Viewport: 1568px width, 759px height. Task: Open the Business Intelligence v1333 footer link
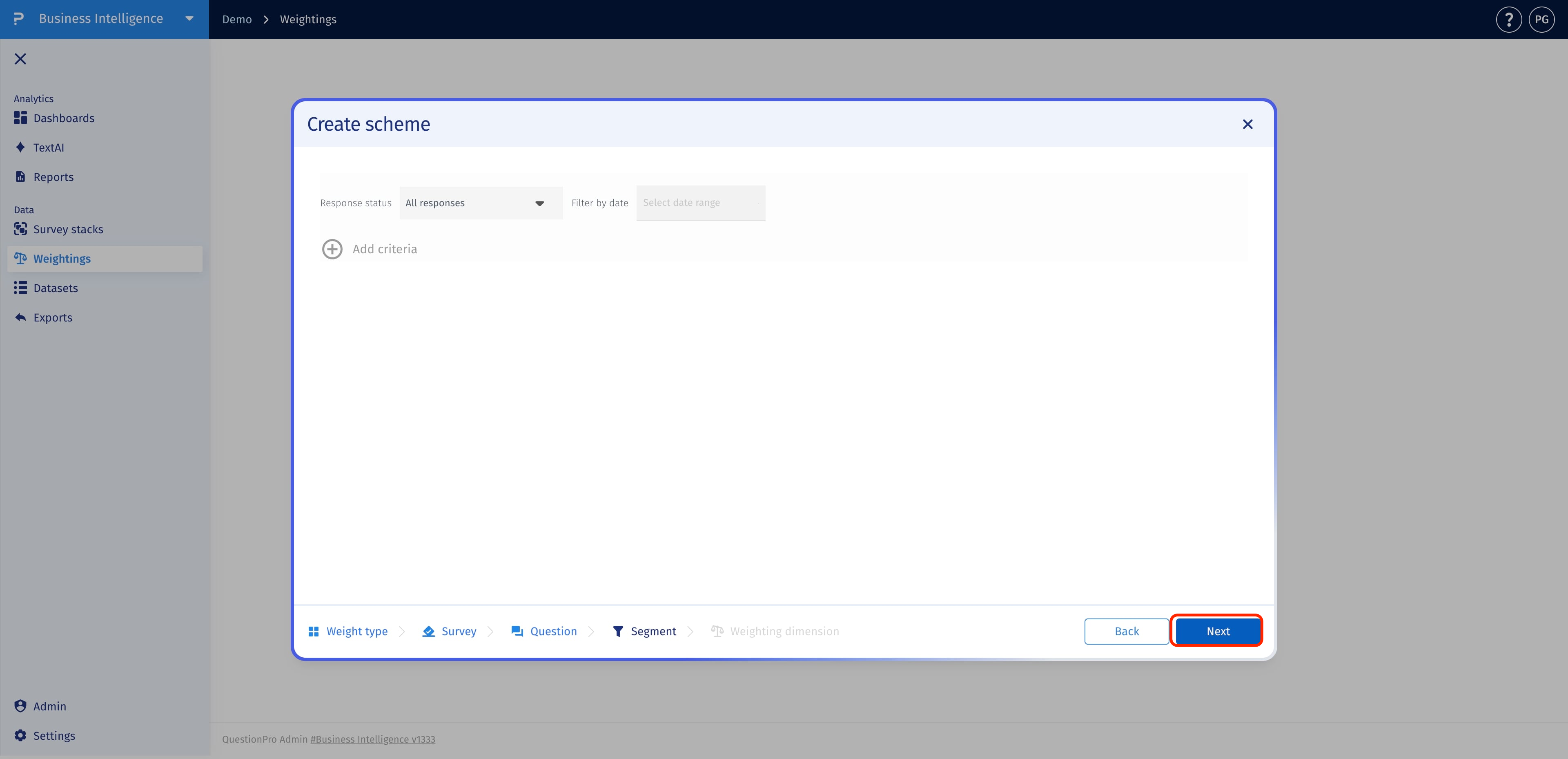[x=373, y=739]
